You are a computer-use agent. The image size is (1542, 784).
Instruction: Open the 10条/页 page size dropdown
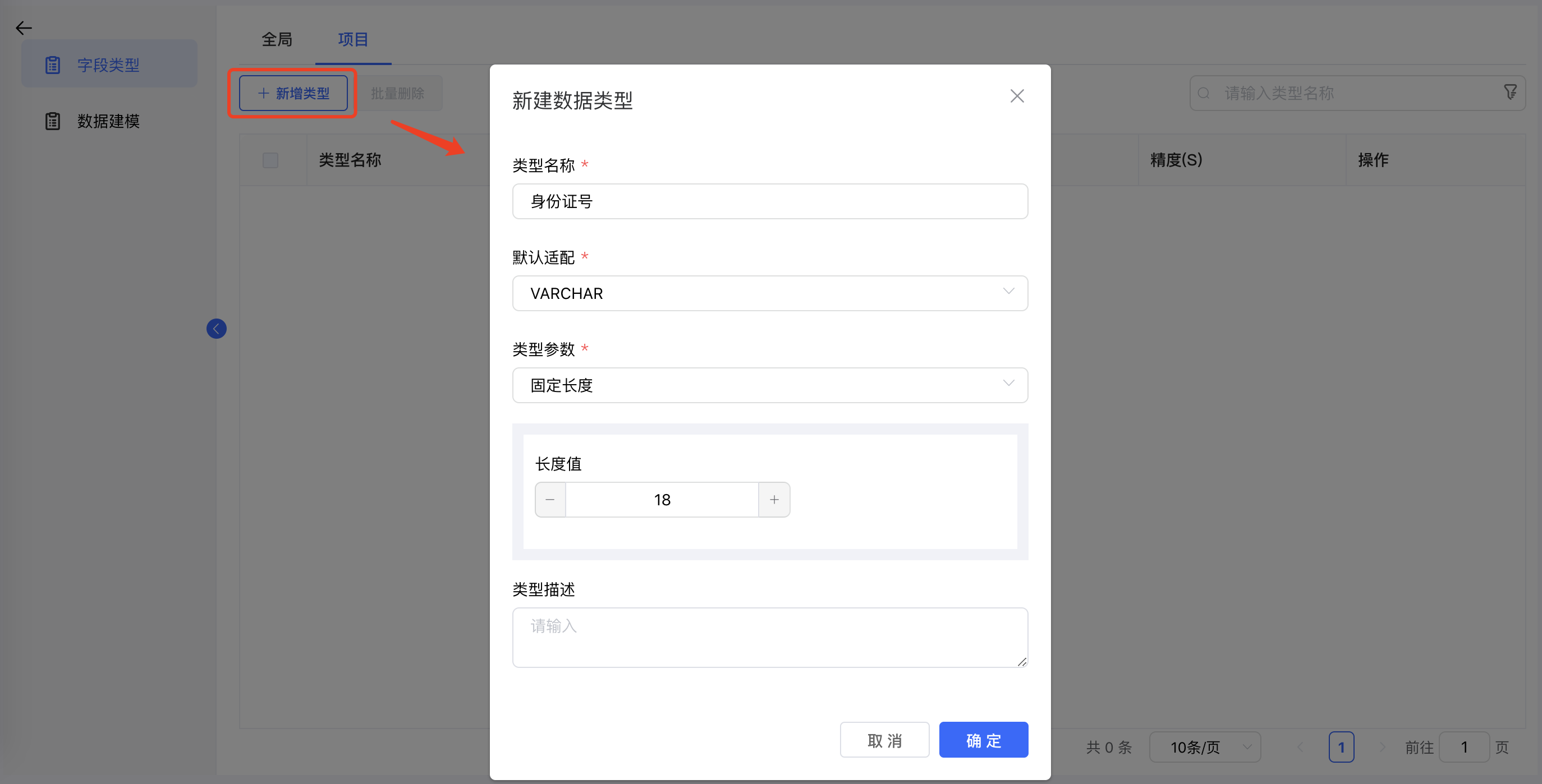[1205, 747]
